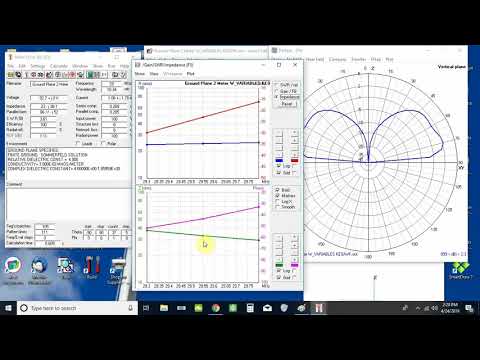Click the taskbar clock

point(450,308)
